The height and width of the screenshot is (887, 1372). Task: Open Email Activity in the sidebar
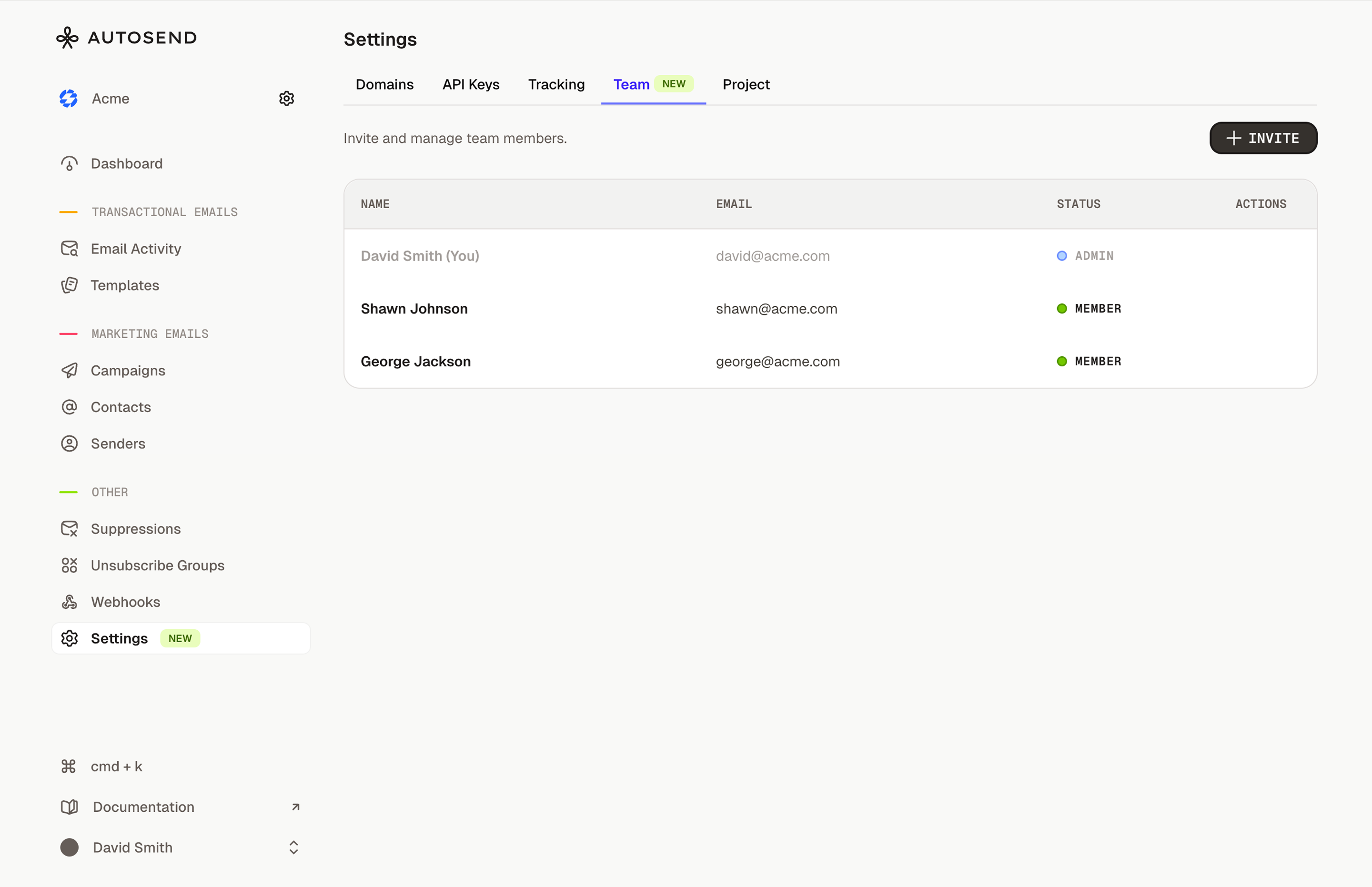[x=135, y=249]
